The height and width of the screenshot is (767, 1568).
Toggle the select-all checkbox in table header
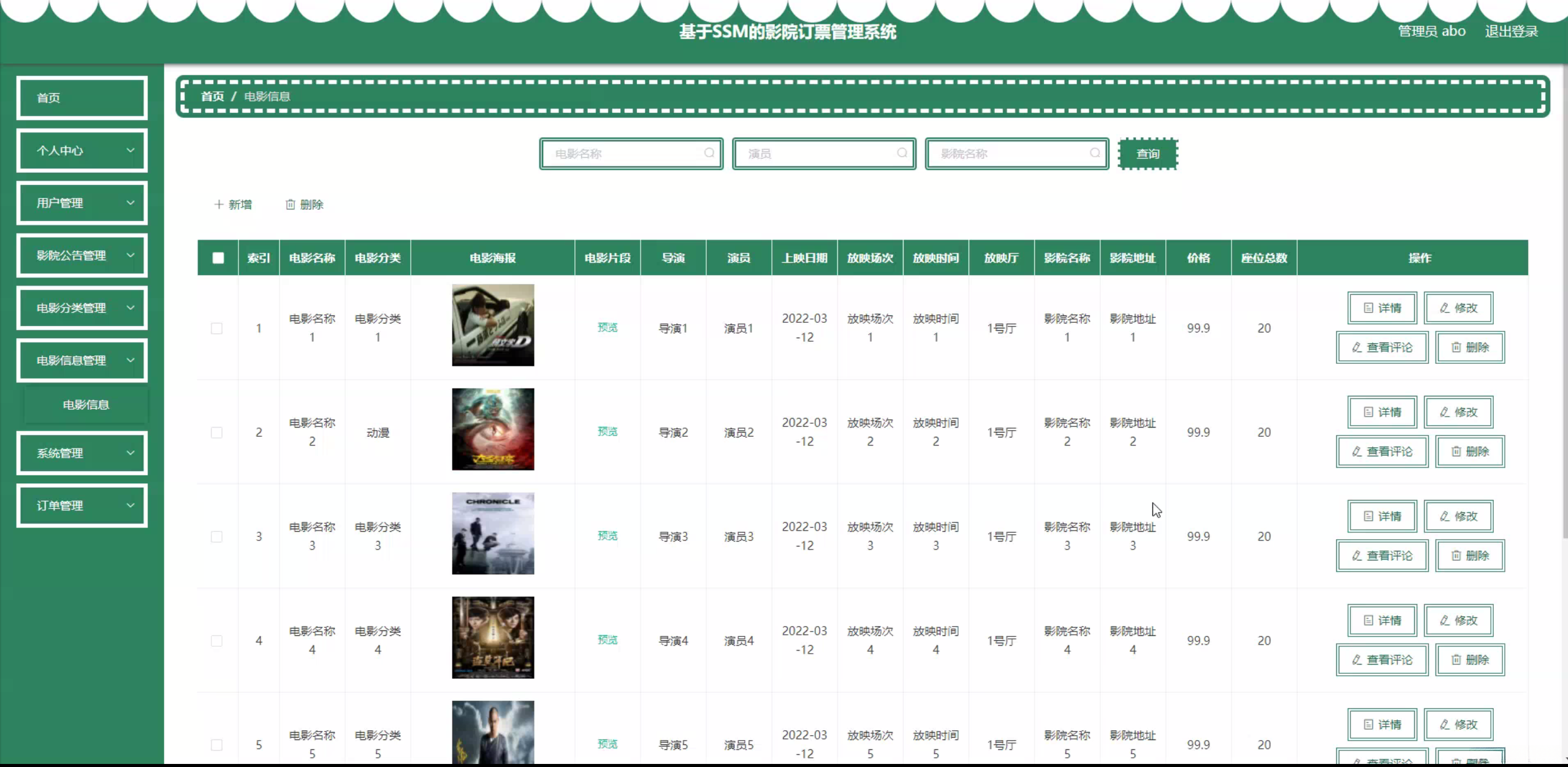click(218, 258)
